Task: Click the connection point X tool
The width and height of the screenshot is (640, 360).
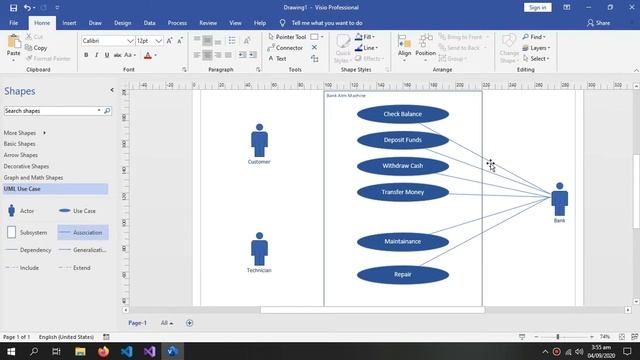Action: point(314,47)
